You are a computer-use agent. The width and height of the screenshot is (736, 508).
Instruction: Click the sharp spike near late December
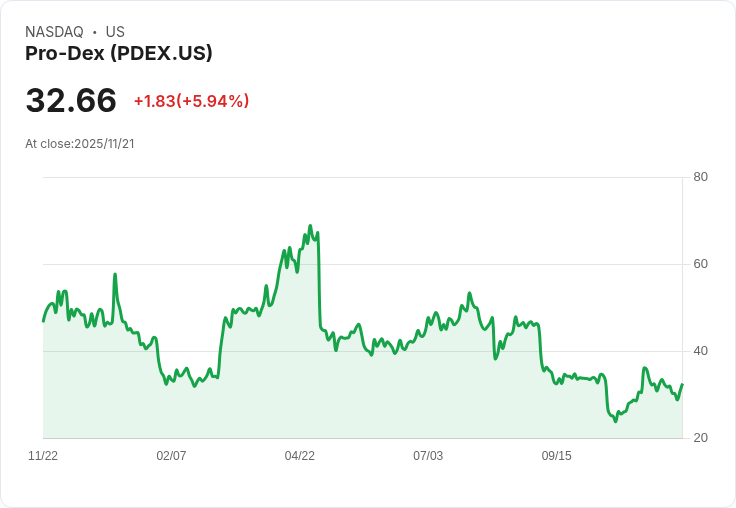pyautogui.click(x=115, y=274)
